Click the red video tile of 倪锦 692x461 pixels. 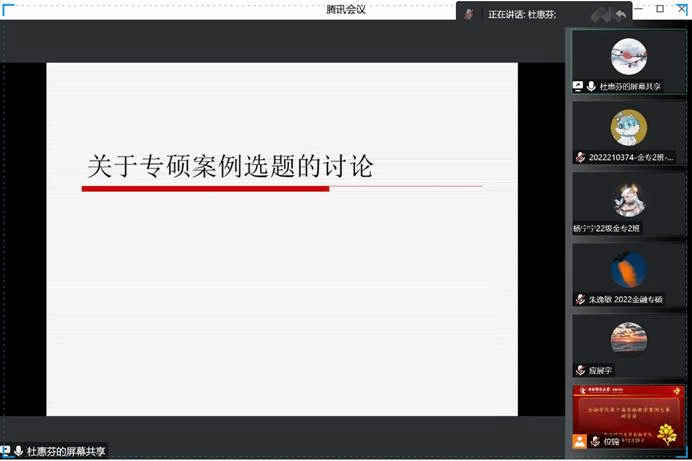(629, 410)
